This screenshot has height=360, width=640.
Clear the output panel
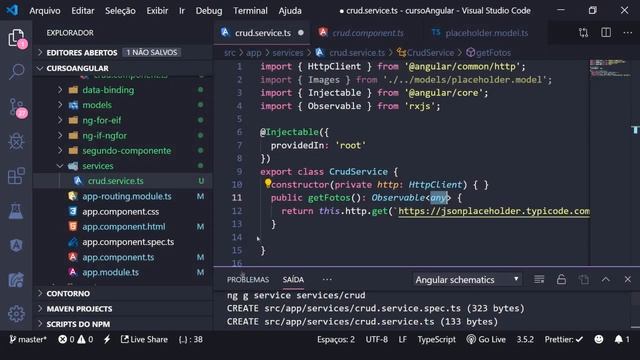[539, 280]
